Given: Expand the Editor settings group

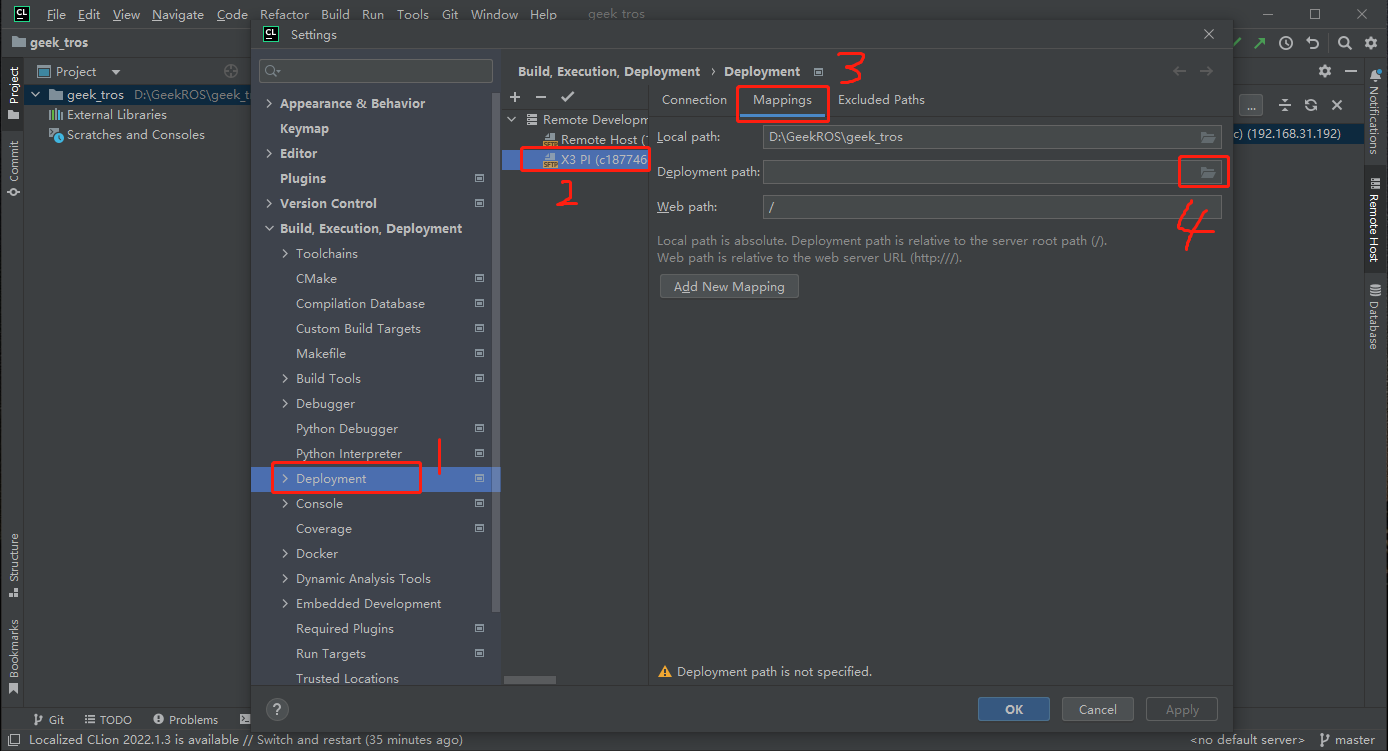Looking at the screenshot, I should pyautogui.click(x=269, y=153).
